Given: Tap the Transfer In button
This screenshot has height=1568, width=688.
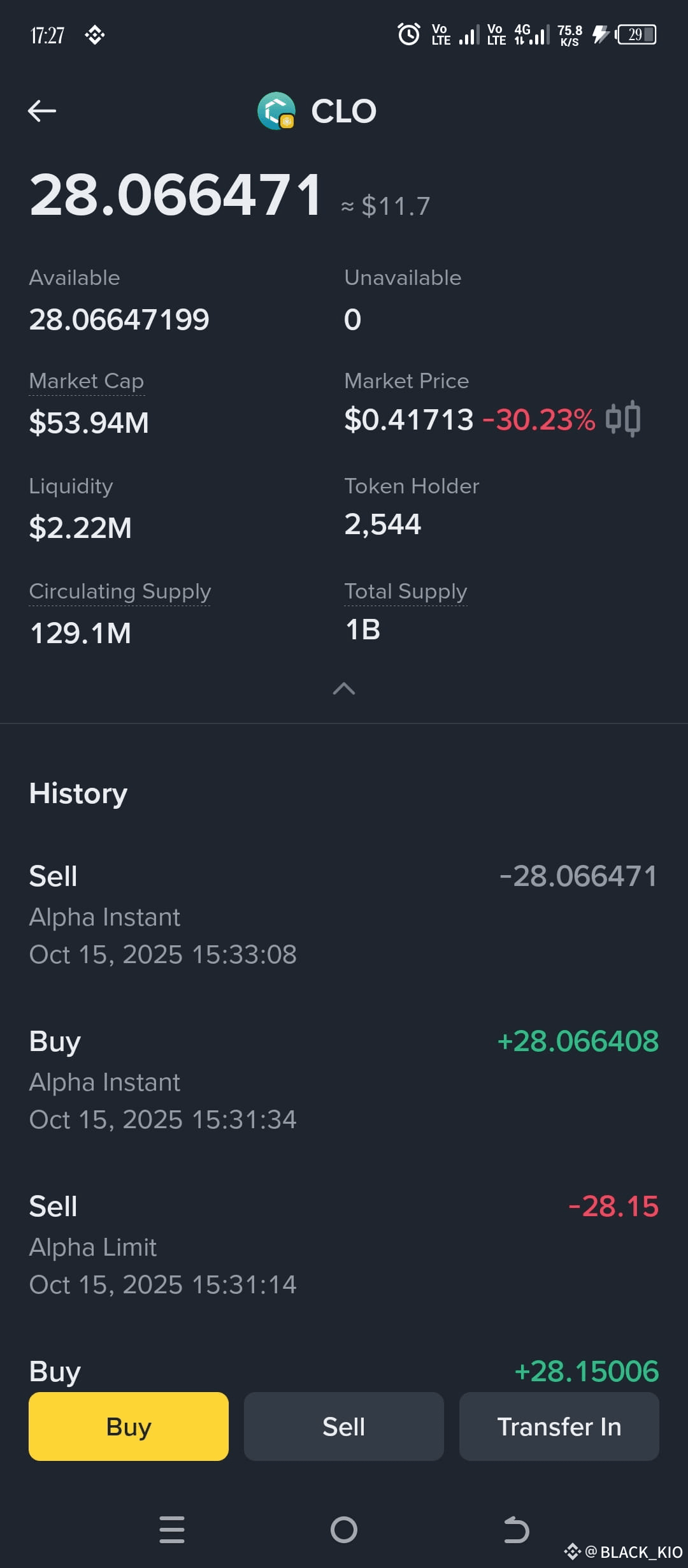Looking at the screenshot, I should [559, 1426].
